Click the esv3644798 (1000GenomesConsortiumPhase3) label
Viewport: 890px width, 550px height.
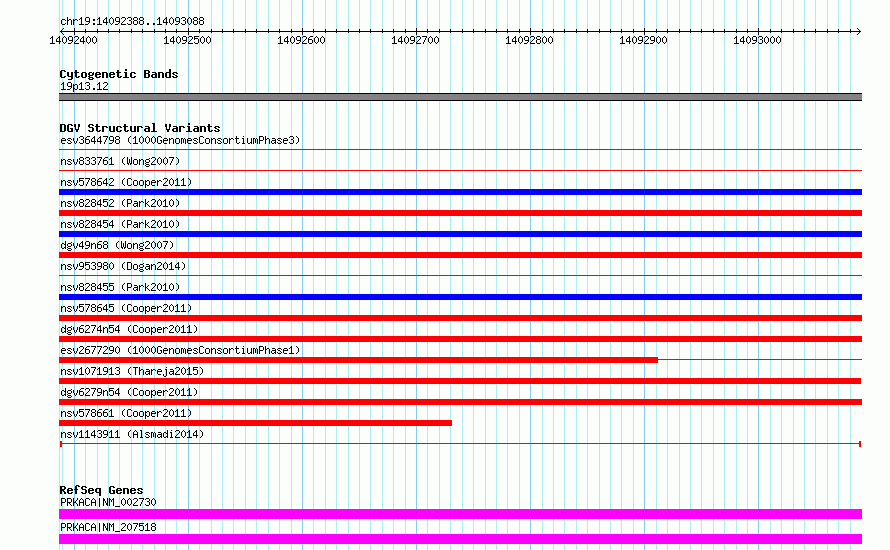pos(180,140)
